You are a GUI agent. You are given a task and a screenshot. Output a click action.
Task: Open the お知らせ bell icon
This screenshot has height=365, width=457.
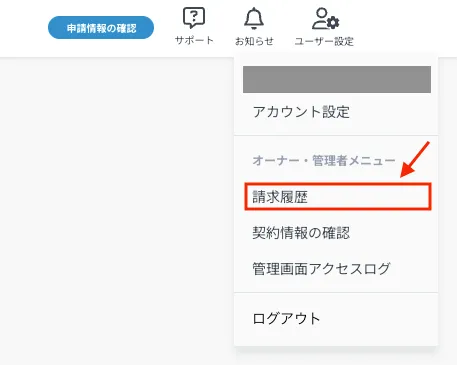point(254,18)
